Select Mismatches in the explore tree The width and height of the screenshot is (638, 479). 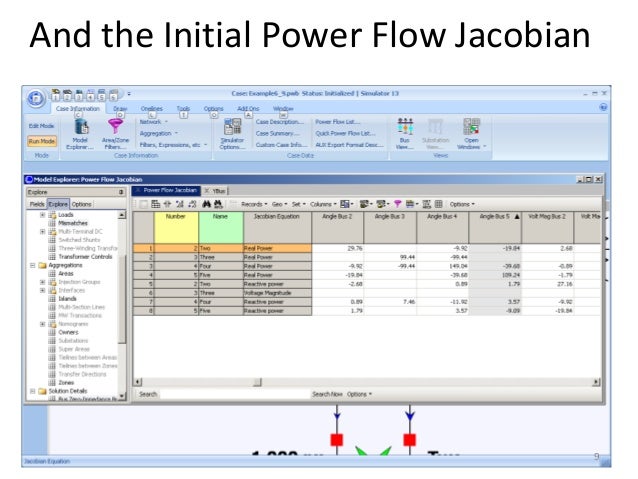(x=73, y=223)
